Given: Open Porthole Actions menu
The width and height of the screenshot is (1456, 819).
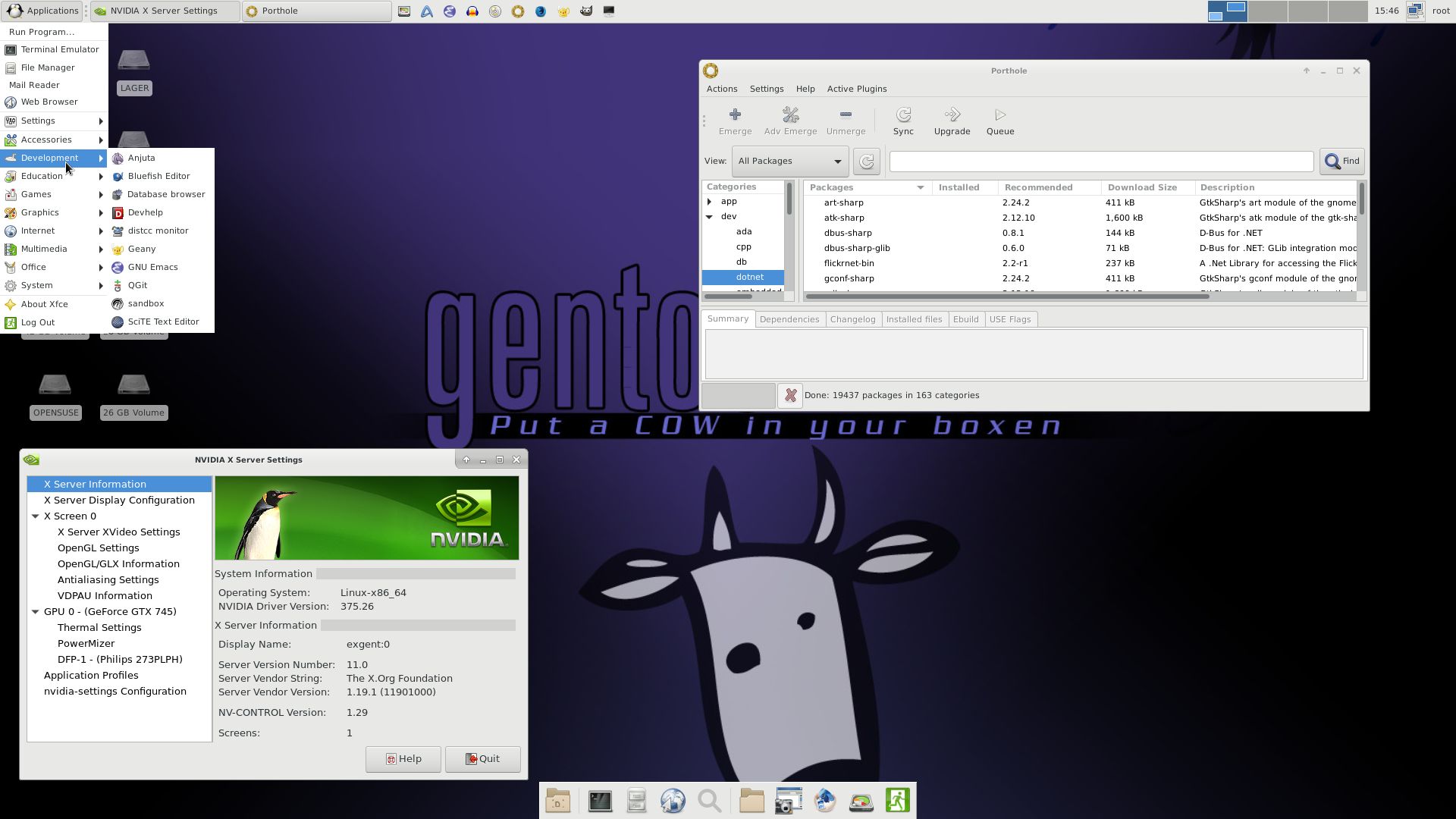Looking at the screenshot, I should [x=722, y=89].
